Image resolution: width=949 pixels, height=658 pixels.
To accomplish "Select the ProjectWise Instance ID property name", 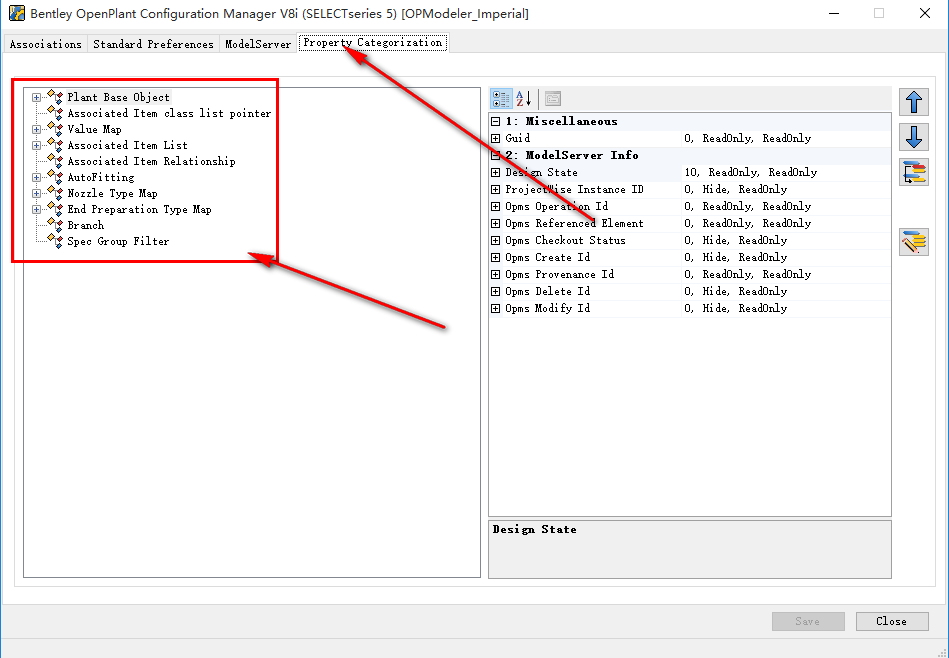I will click(574, 189).
